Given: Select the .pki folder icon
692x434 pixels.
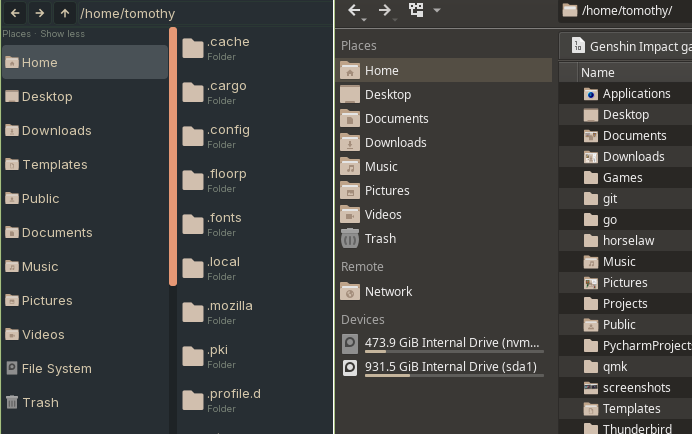Looking at the screenshot, I should [193, 356].
